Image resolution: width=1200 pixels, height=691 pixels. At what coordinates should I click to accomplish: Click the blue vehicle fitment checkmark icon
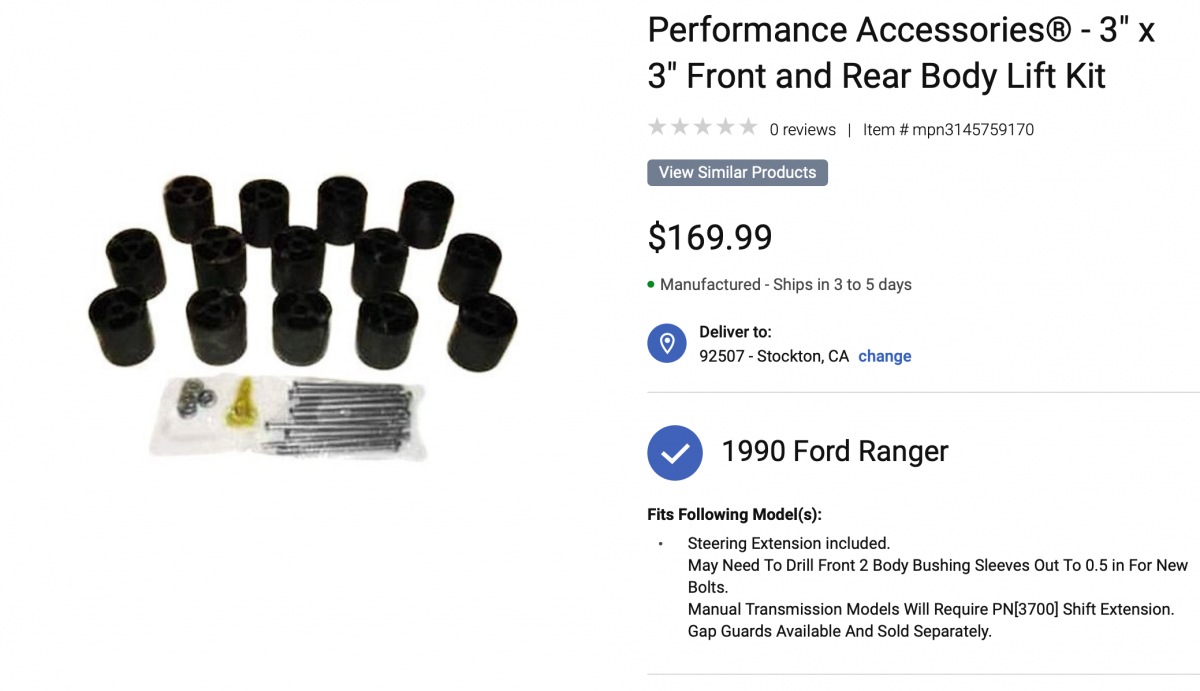676,453
